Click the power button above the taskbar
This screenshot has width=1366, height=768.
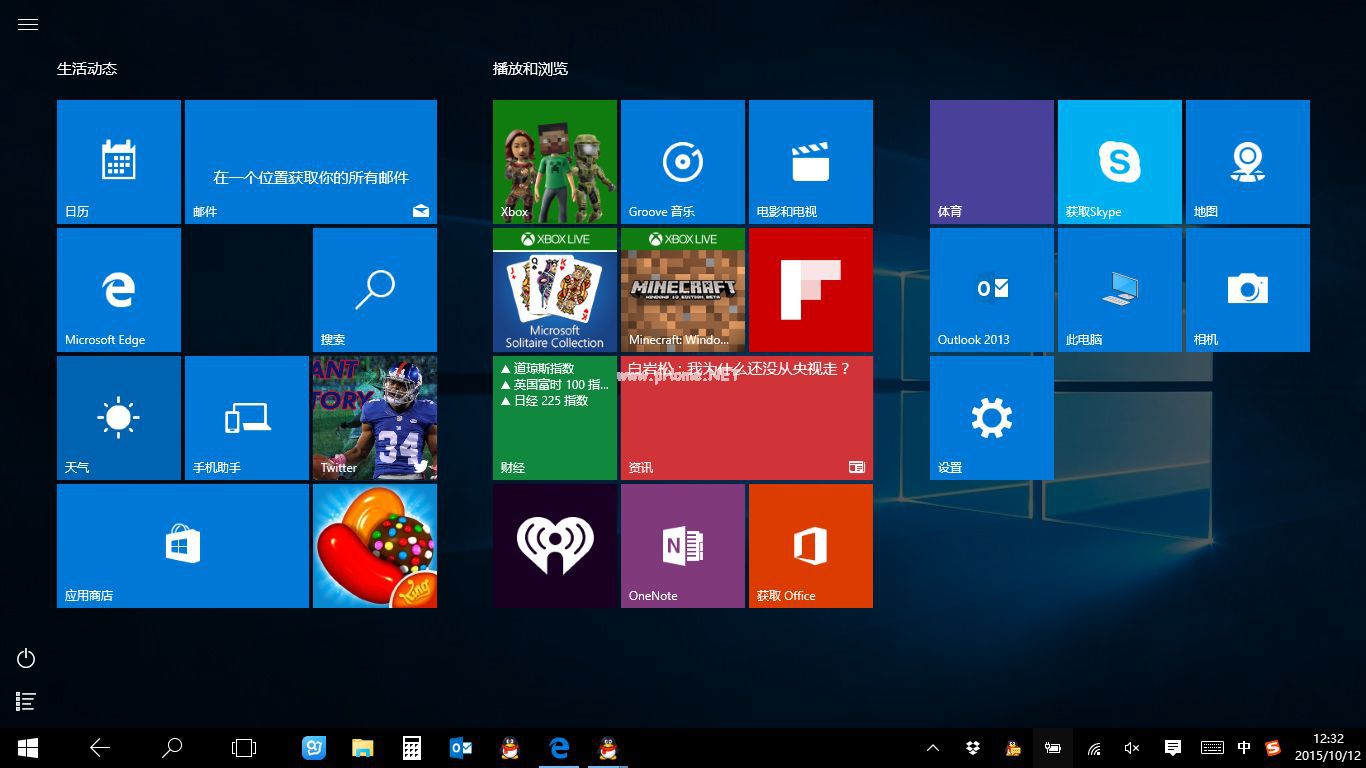pyautogui.click(x=25, y=658)
